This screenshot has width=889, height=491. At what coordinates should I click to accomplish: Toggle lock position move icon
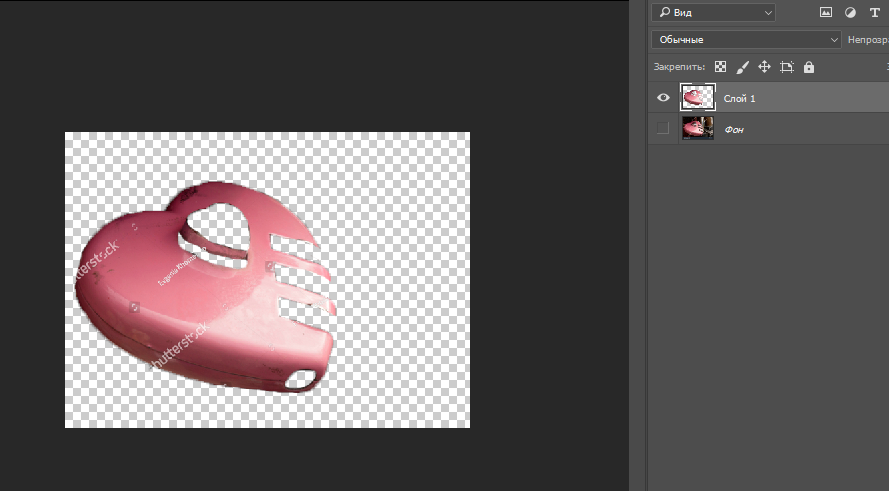(764, 67)
